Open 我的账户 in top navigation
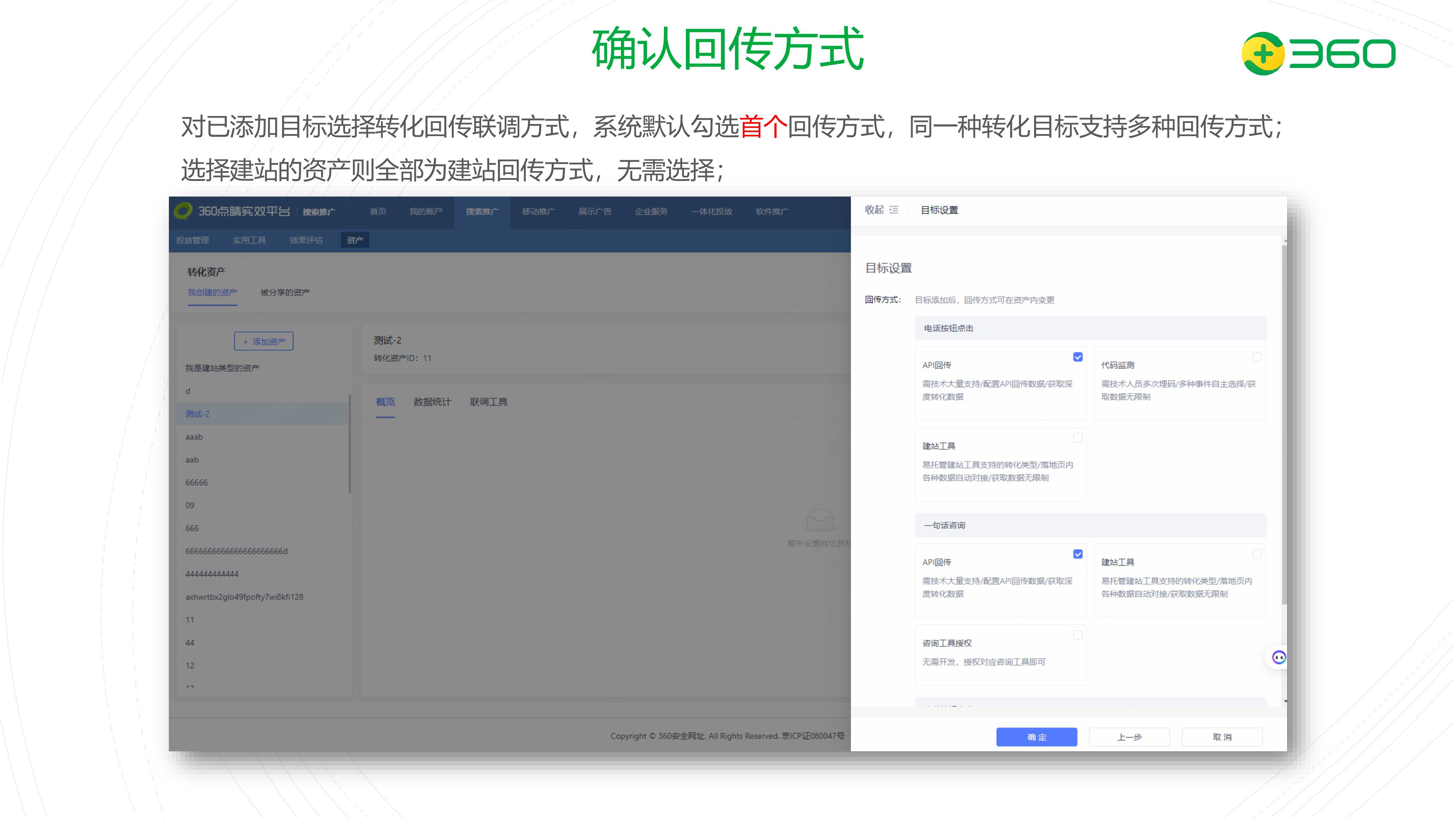Image resolution: width=1456 pixels, height=819 pixels. (x=426, y=211)
